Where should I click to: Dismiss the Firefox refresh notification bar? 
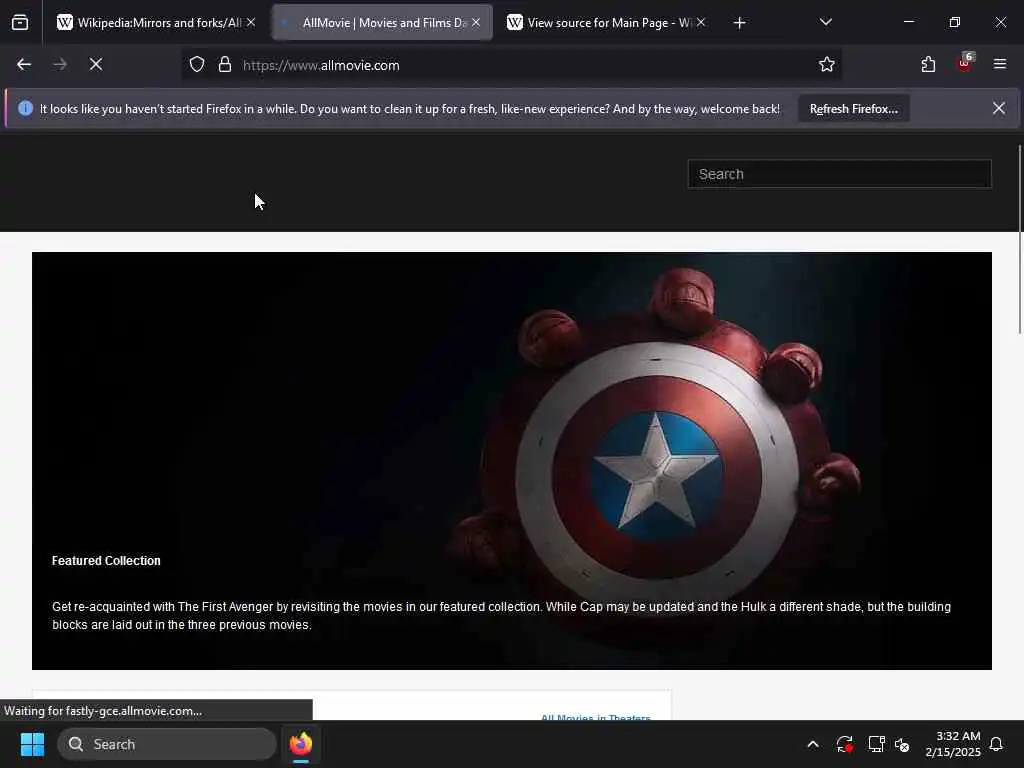pos(999,108)
